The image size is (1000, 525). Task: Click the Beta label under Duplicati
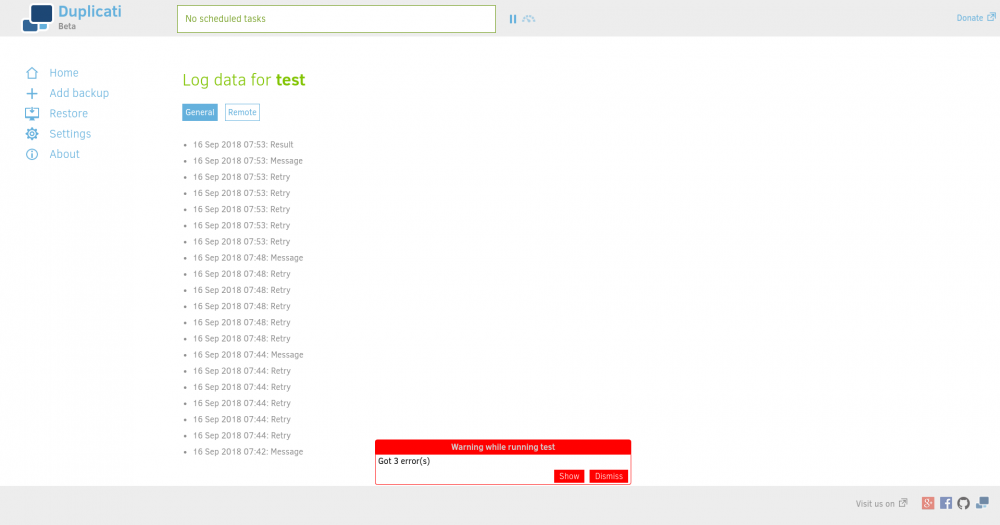[x=67, y=26]
